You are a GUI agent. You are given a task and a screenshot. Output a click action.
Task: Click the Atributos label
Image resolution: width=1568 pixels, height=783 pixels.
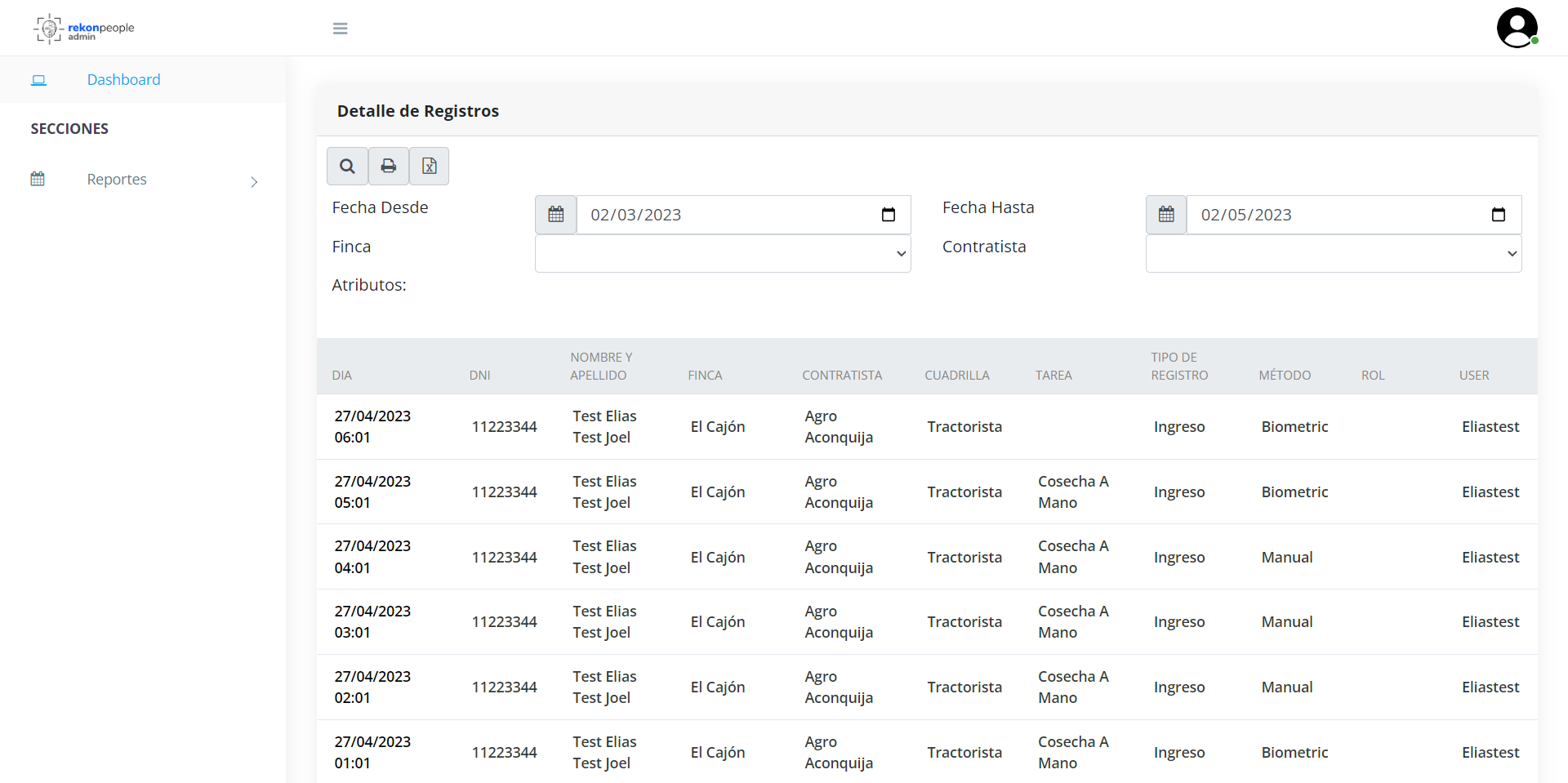click(369, 285)
